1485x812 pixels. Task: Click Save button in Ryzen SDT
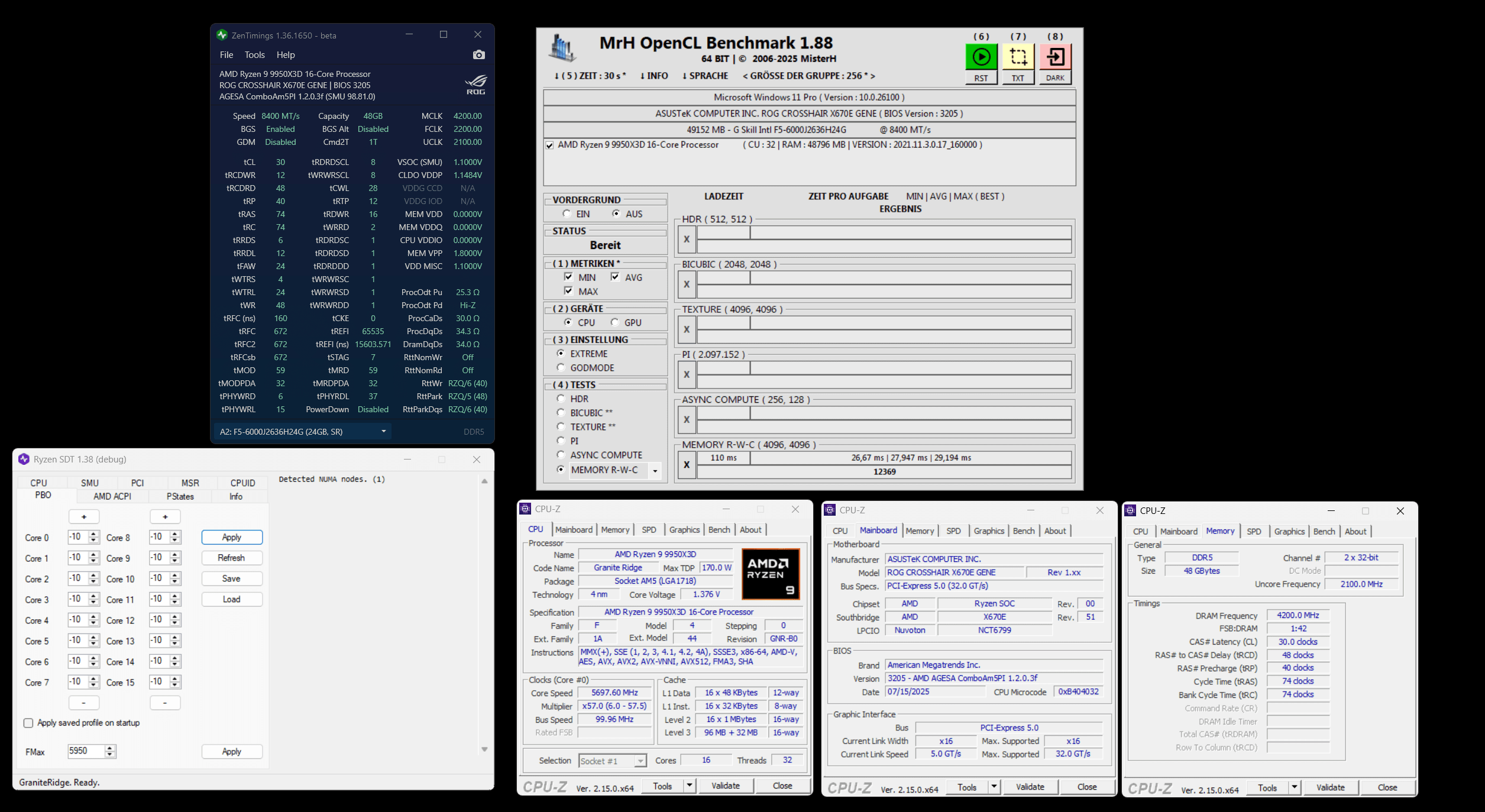231,578
